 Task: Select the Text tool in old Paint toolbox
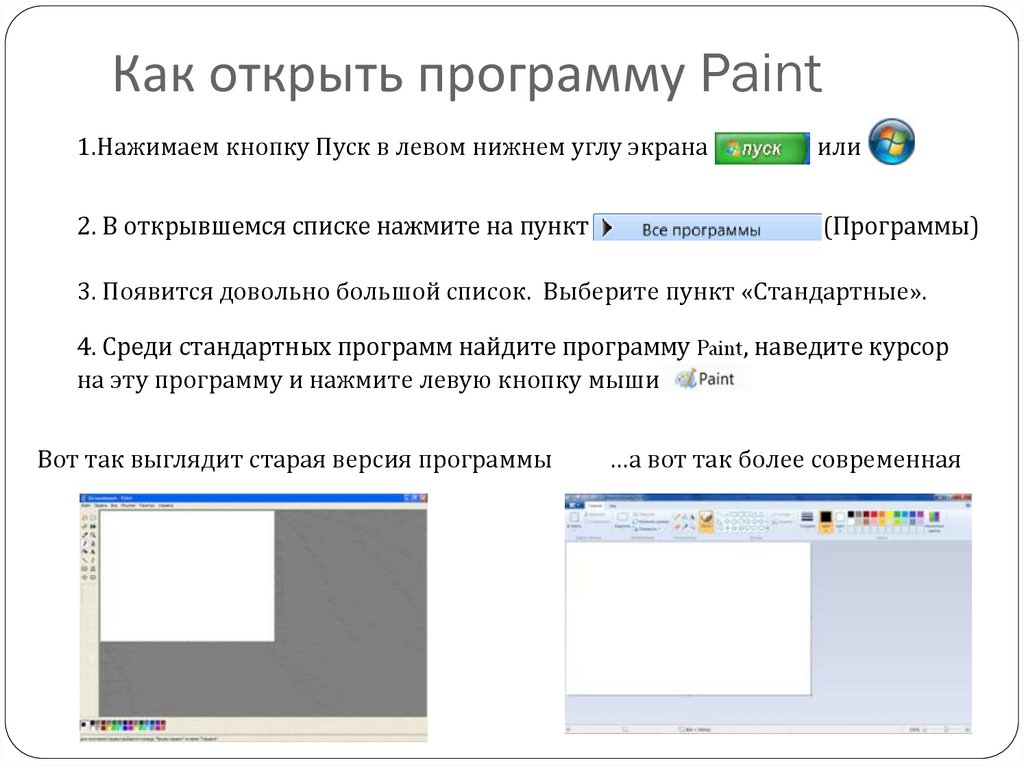(x=93, y=551)
